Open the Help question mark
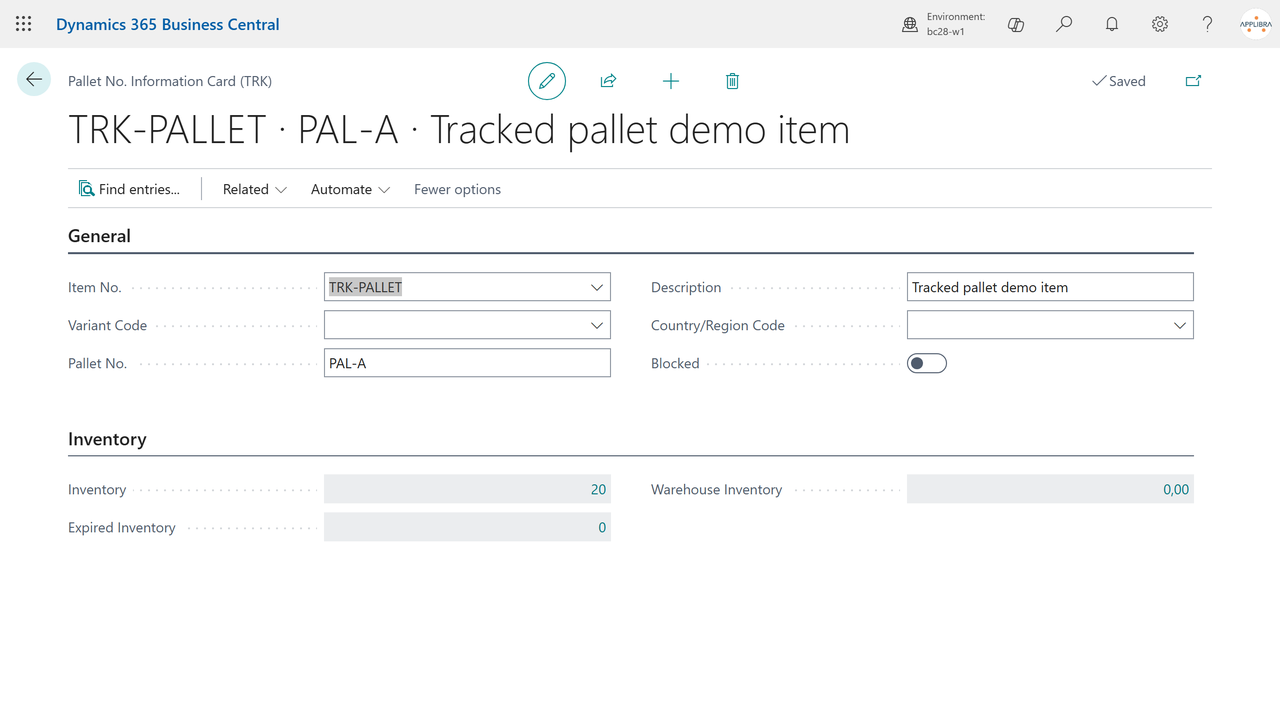The width and height of the screenshot is (1280, 720). pos(1208,24)
